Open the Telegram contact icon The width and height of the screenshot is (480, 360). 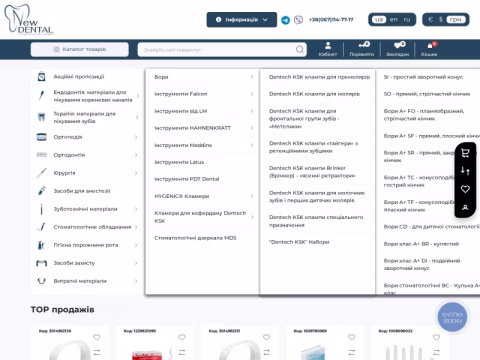(x=285, y=20)
